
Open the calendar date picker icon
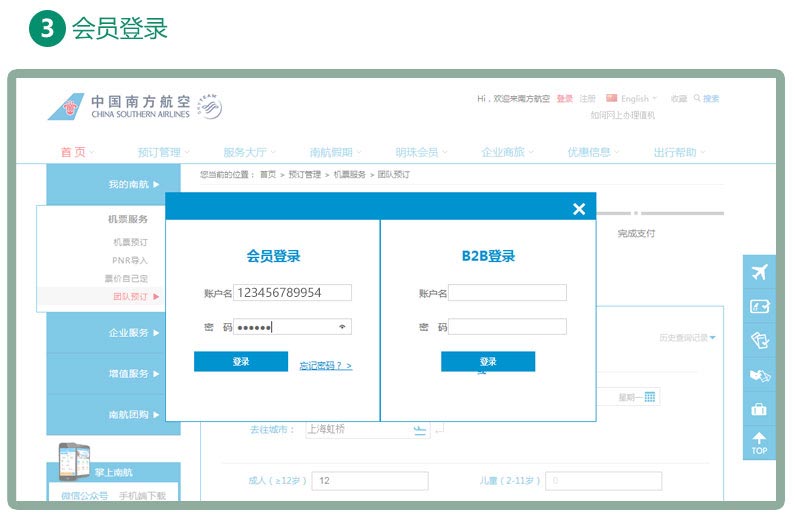(650, 397)
